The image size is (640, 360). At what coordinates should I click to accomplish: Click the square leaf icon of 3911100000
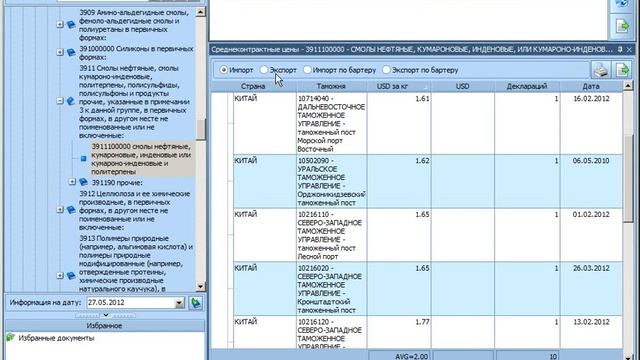(83, 158)
